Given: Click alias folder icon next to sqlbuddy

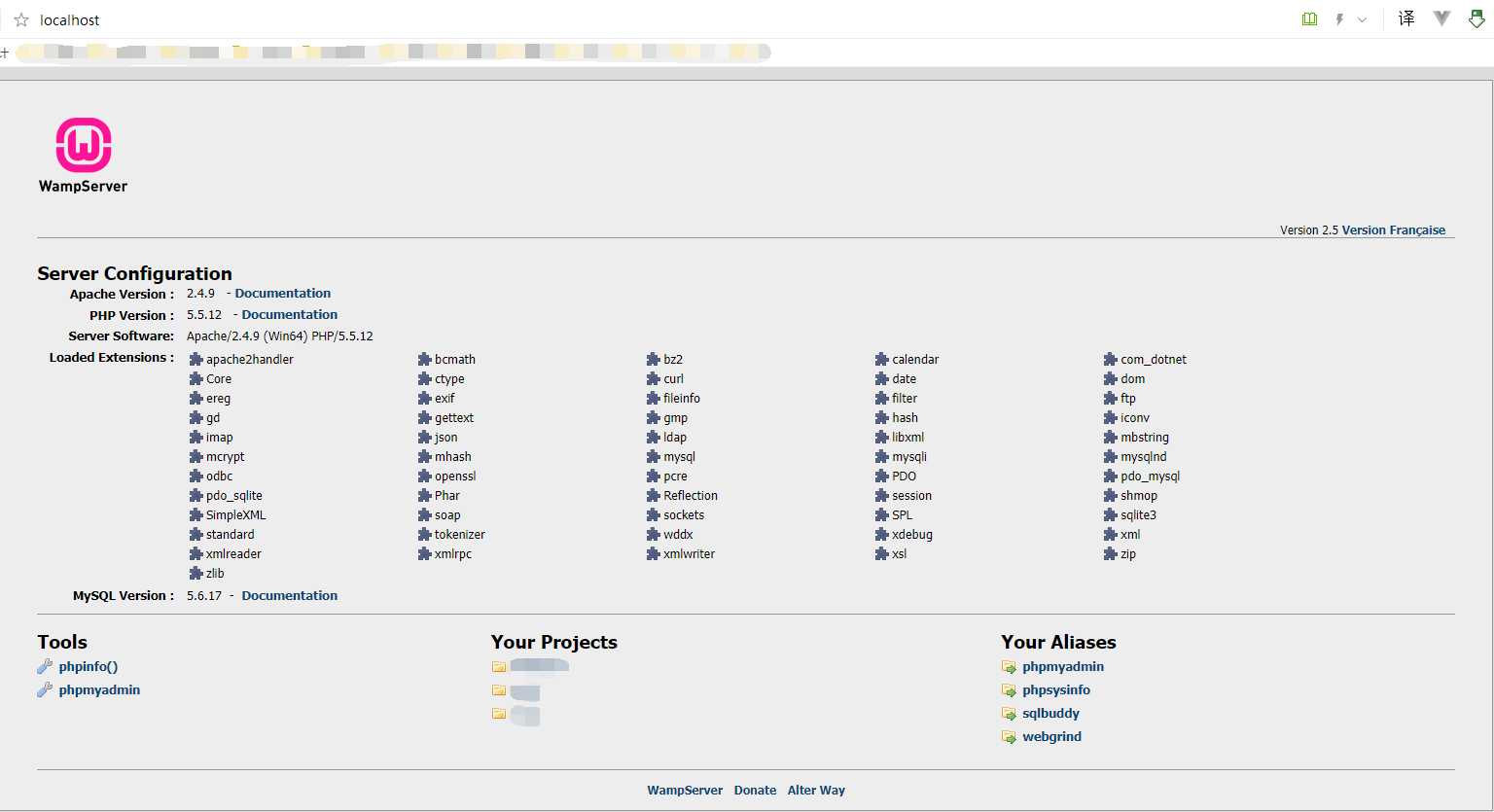Looking at the screenshot, I should [1009, 714].
